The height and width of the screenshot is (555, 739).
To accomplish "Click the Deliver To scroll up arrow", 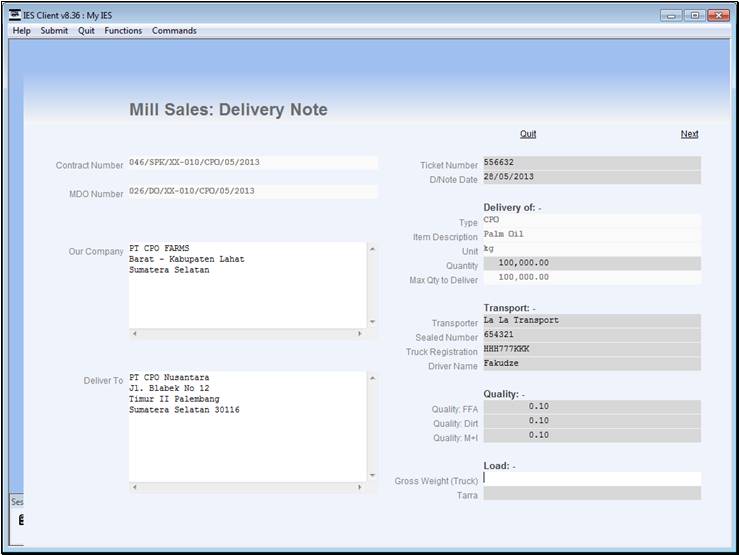I will point(372,378).
